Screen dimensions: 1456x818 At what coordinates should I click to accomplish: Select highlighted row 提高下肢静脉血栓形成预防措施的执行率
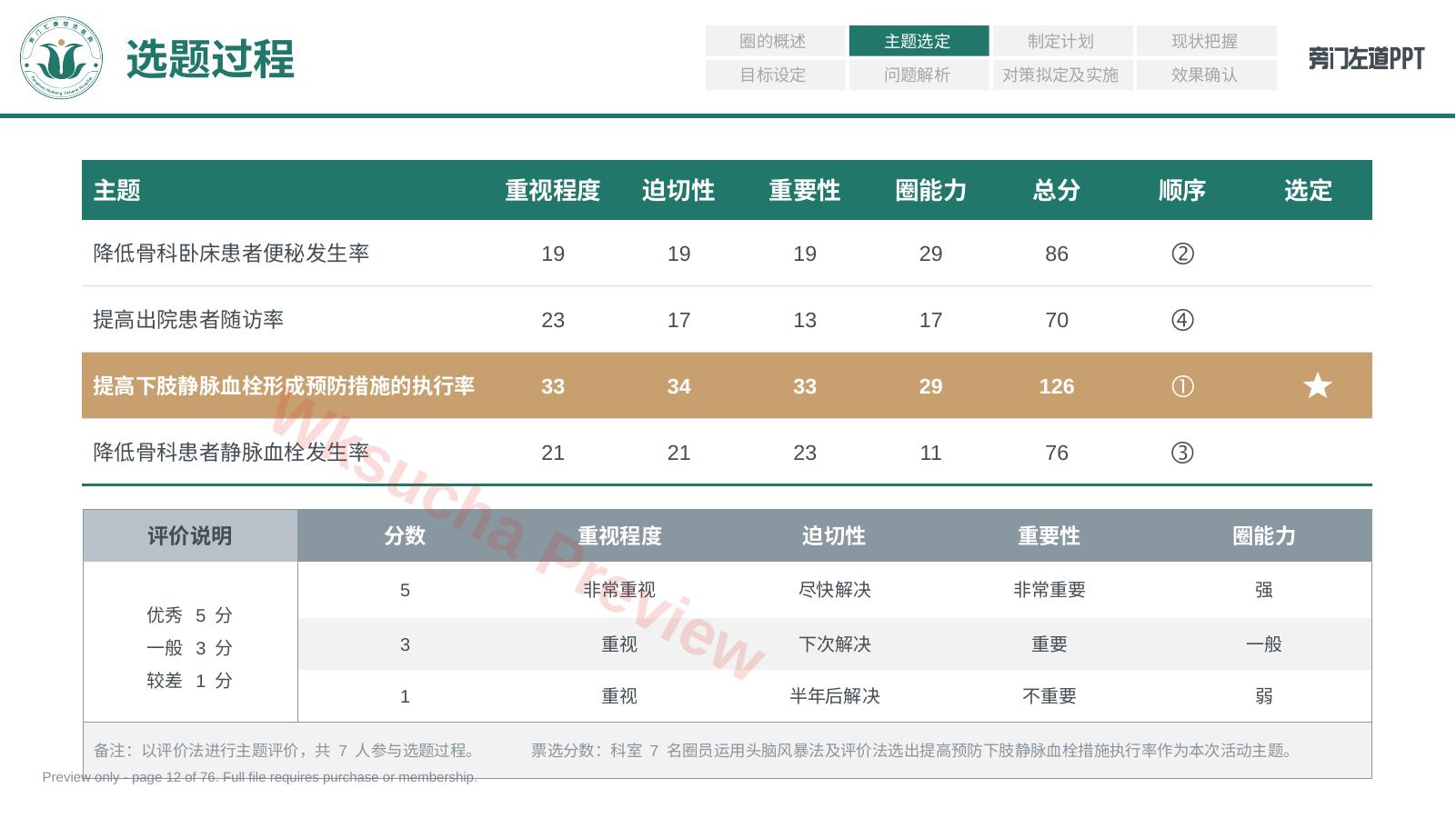[x=727, y=385]
